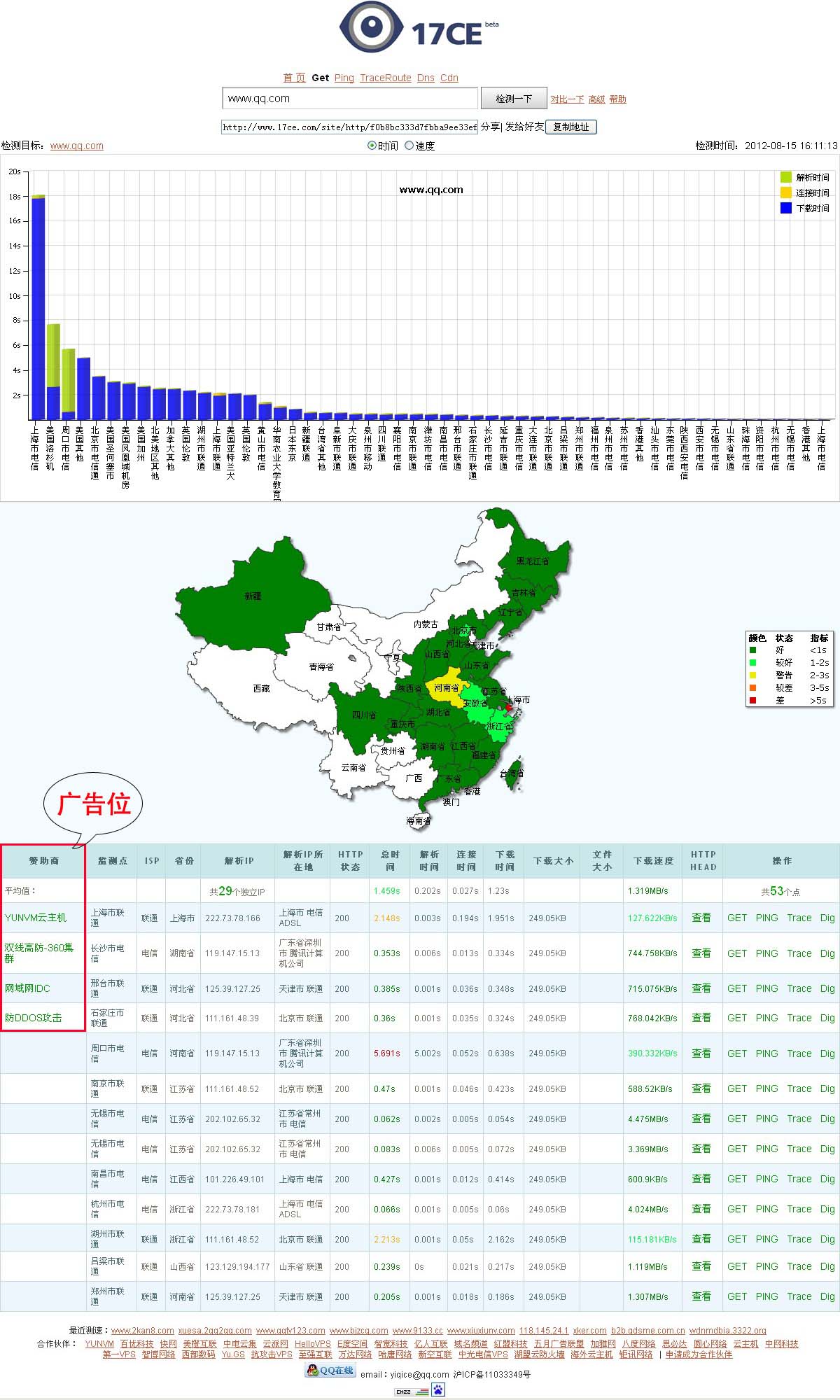
Task: Click the 下载速度 column header
Action: coord(654,861)
